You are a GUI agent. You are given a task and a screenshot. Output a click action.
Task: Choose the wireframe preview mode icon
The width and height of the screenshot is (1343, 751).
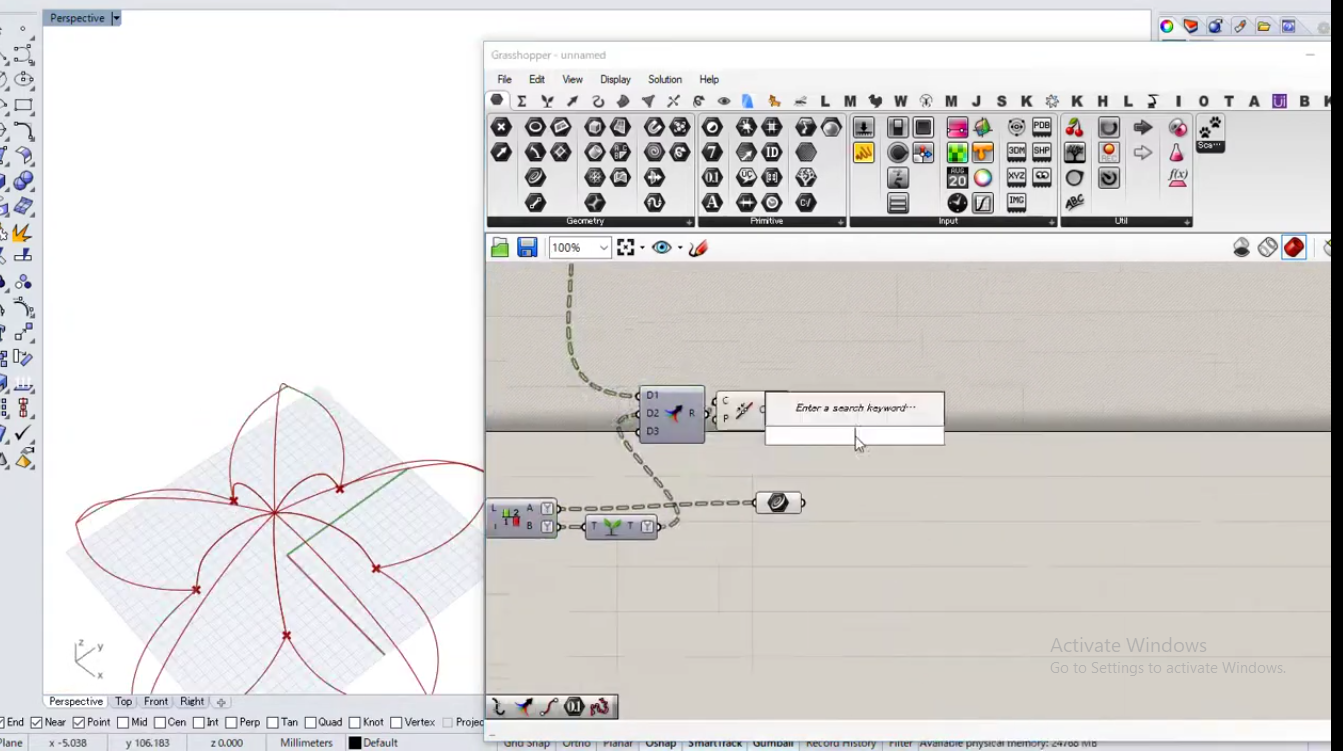(x=1268, y=247)
